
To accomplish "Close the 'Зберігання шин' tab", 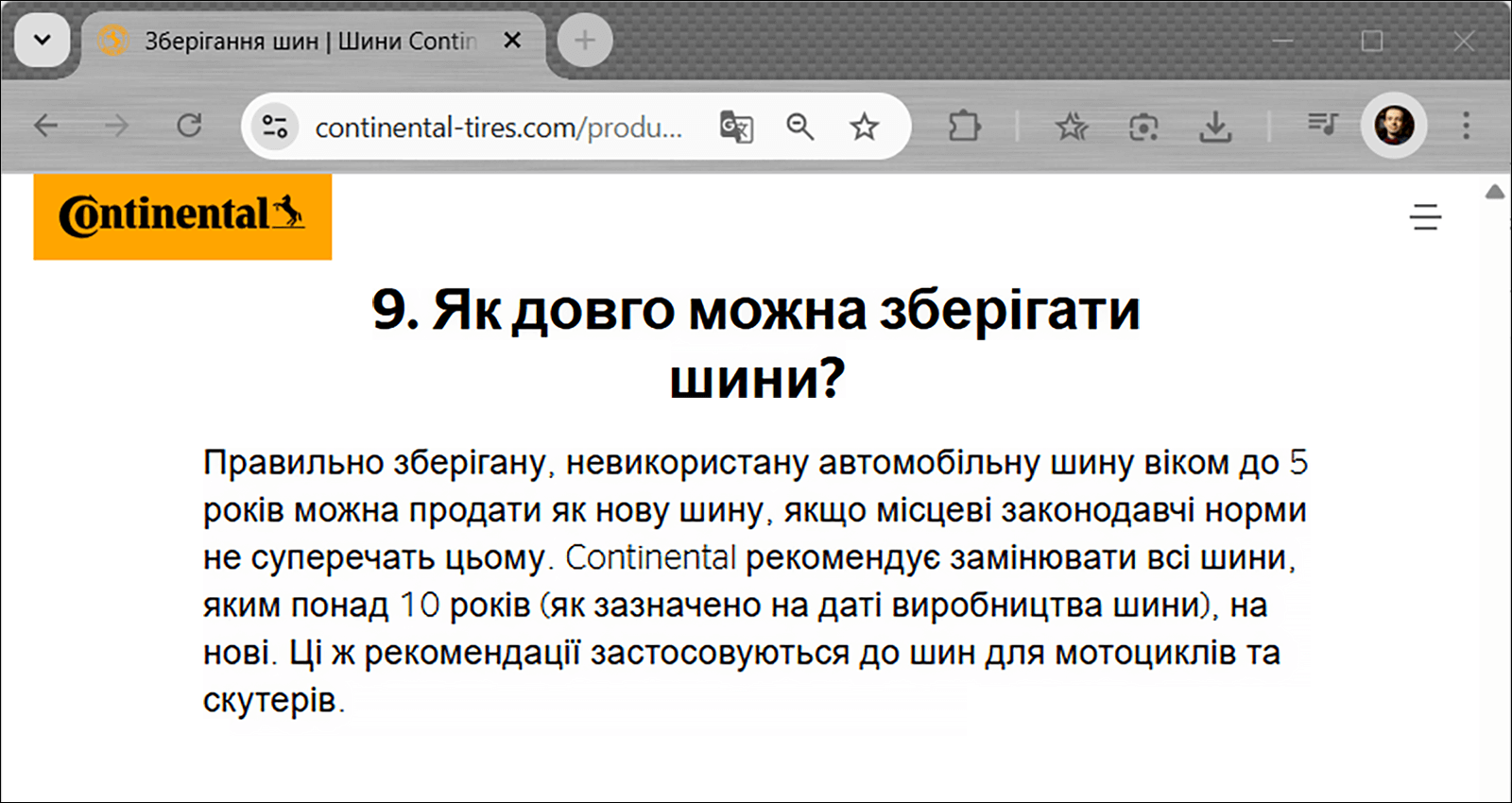I will 511,41.
